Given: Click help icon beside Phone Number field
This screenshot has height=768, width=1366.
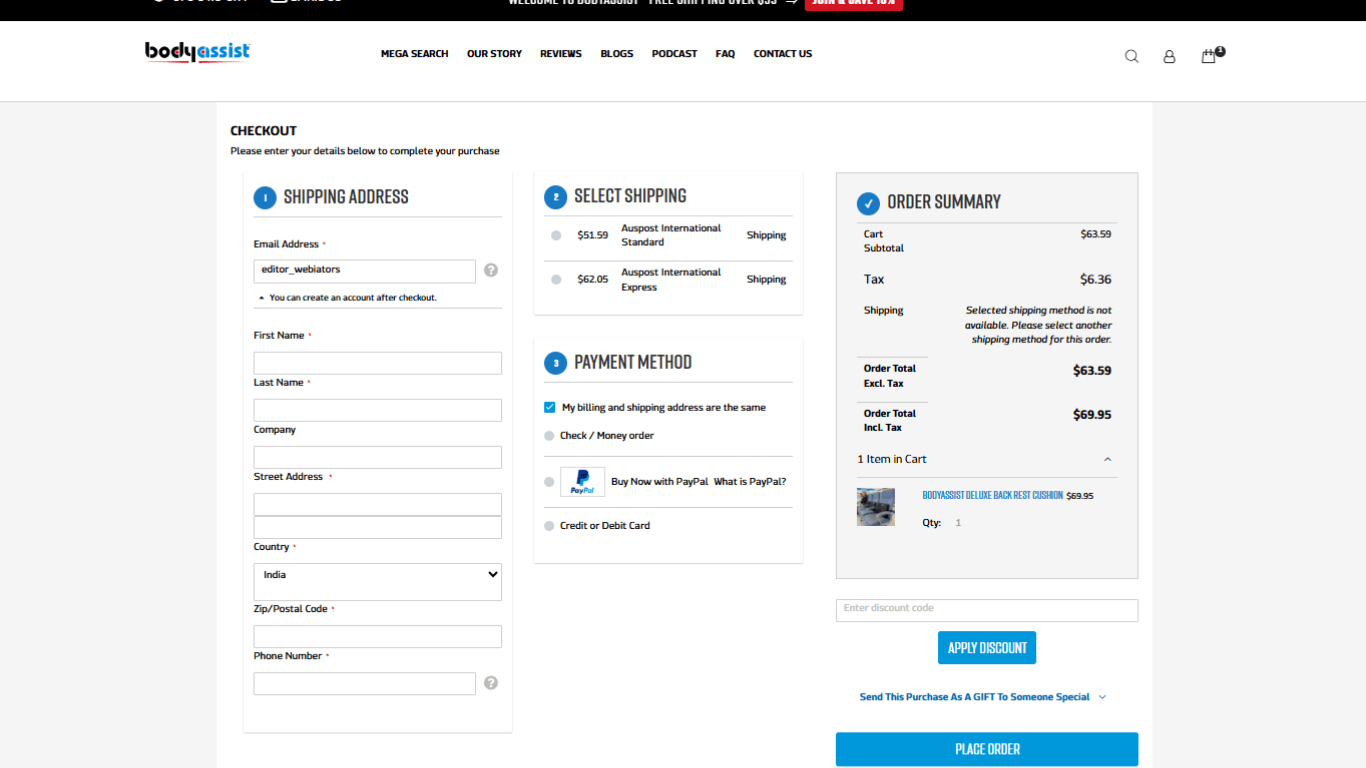Looking at the screenshot, I should (491, 683).
